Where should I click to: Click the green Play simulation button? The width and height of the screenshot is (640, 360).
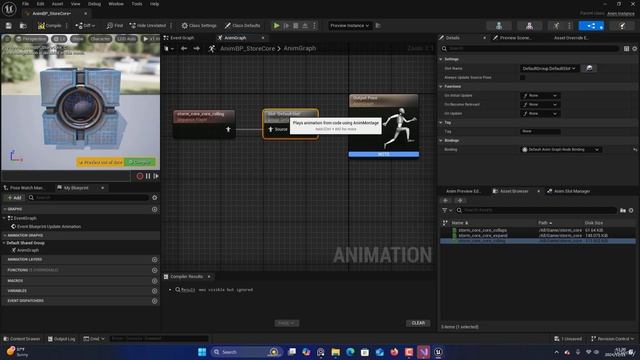tap(276, 26)
